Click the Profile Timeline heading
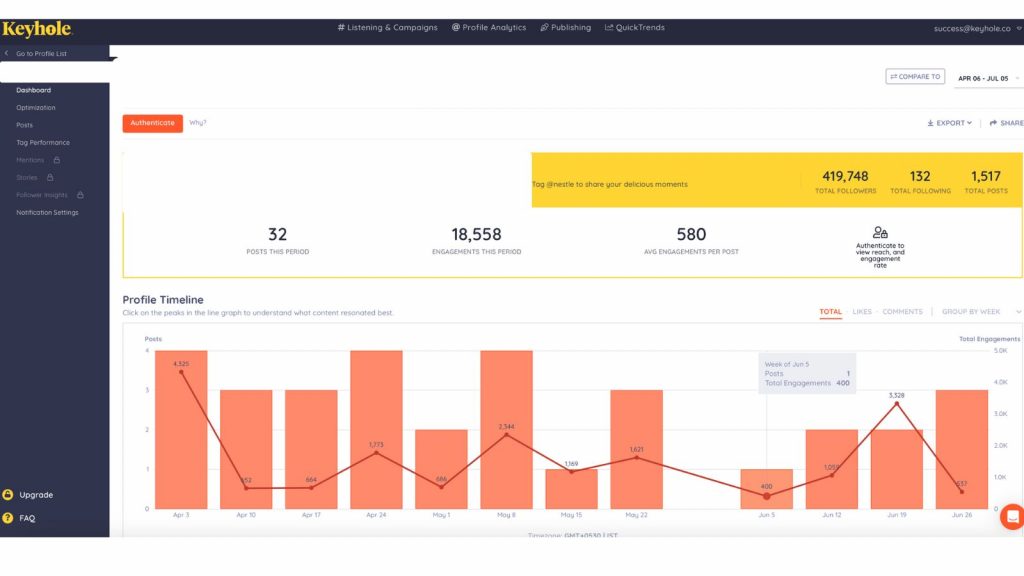The width and height of the screenshot is (1024, 576). (163, 300)
